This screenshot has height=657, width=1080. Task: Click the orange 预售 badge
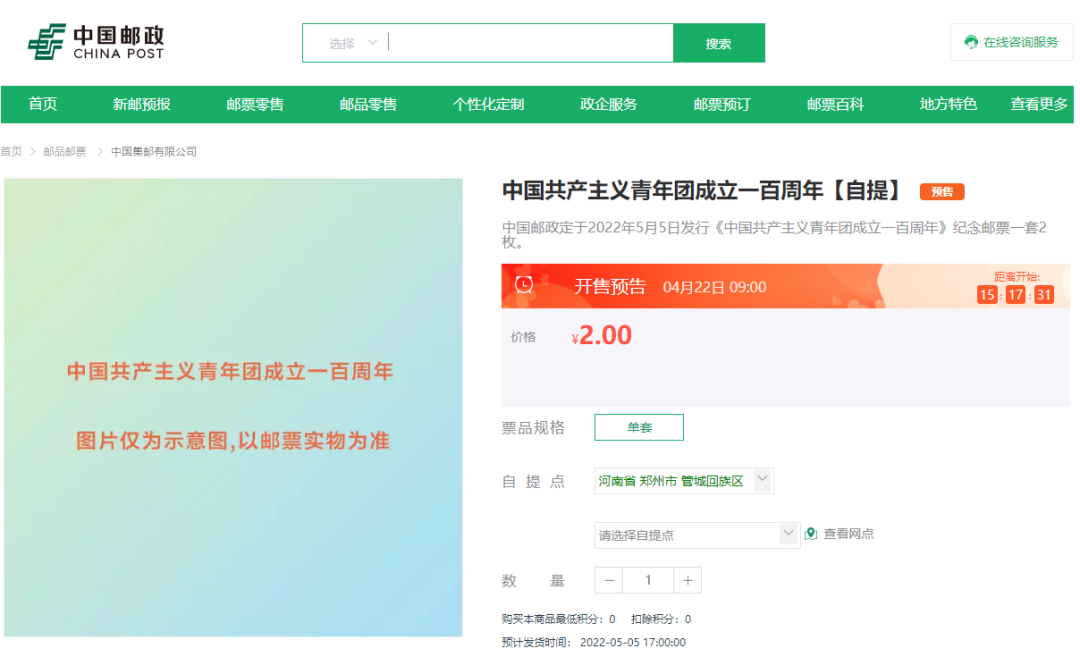pos(942,191)
